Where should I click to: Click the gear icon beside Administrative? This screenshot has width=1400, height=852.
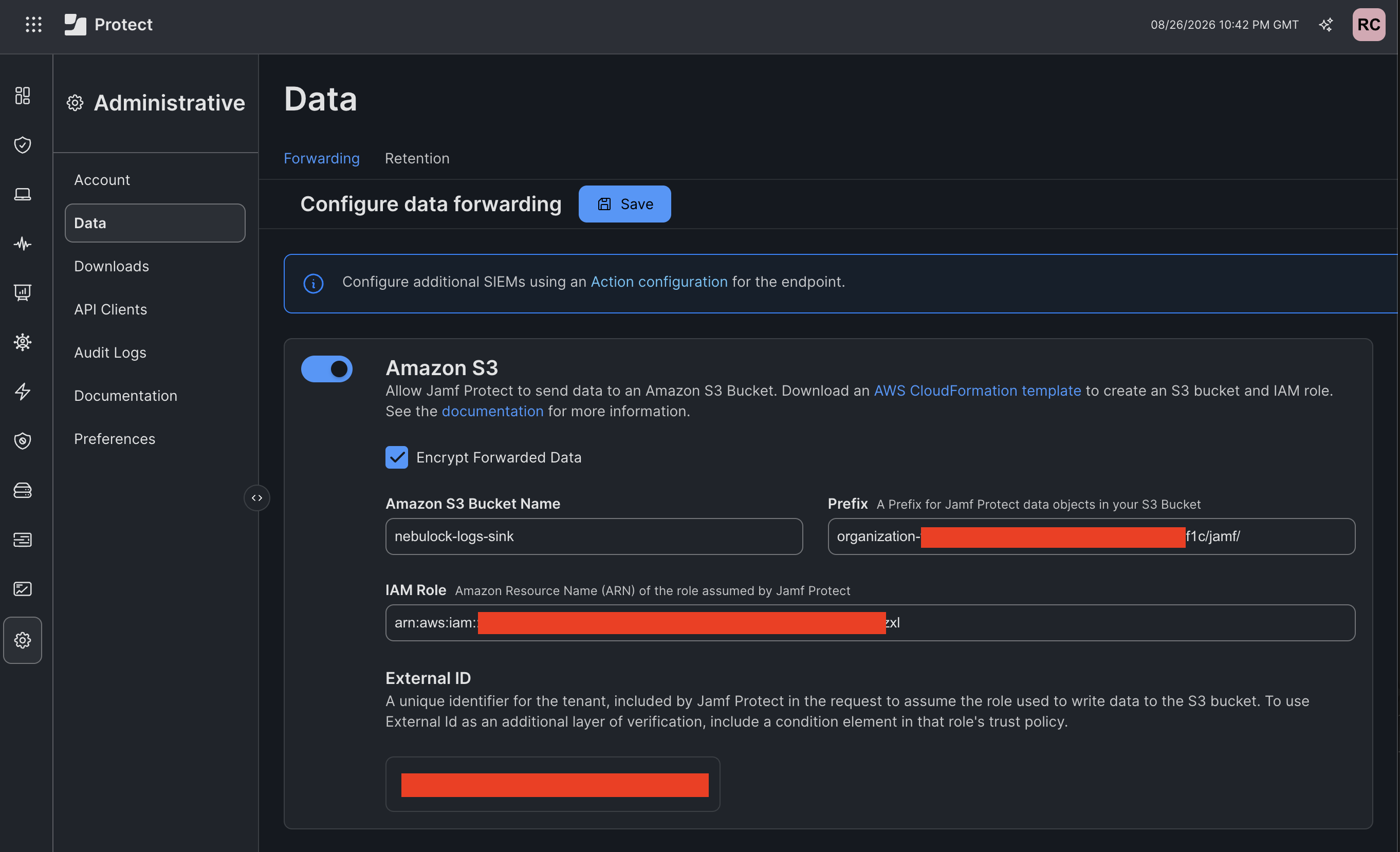[x=75, y=103]
